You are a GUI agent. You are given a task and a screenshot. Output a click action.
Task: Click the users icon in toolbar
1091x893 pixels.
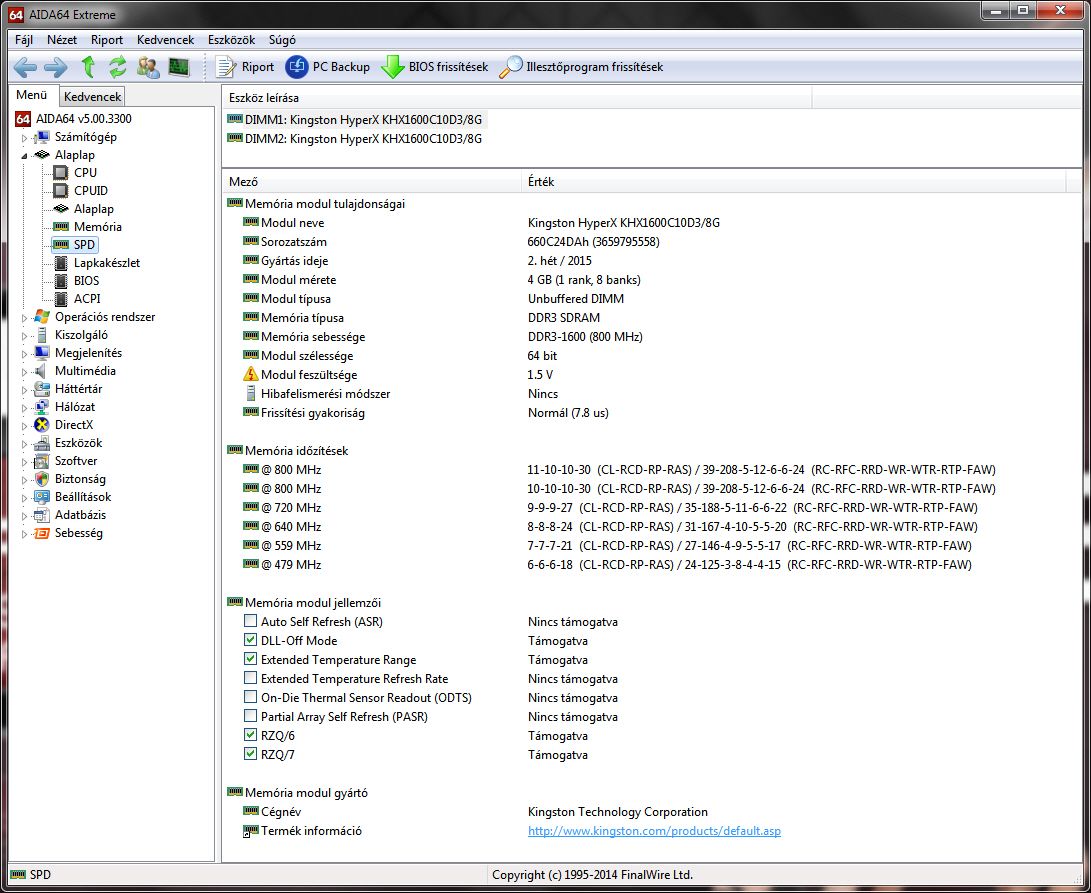(148, 67)
